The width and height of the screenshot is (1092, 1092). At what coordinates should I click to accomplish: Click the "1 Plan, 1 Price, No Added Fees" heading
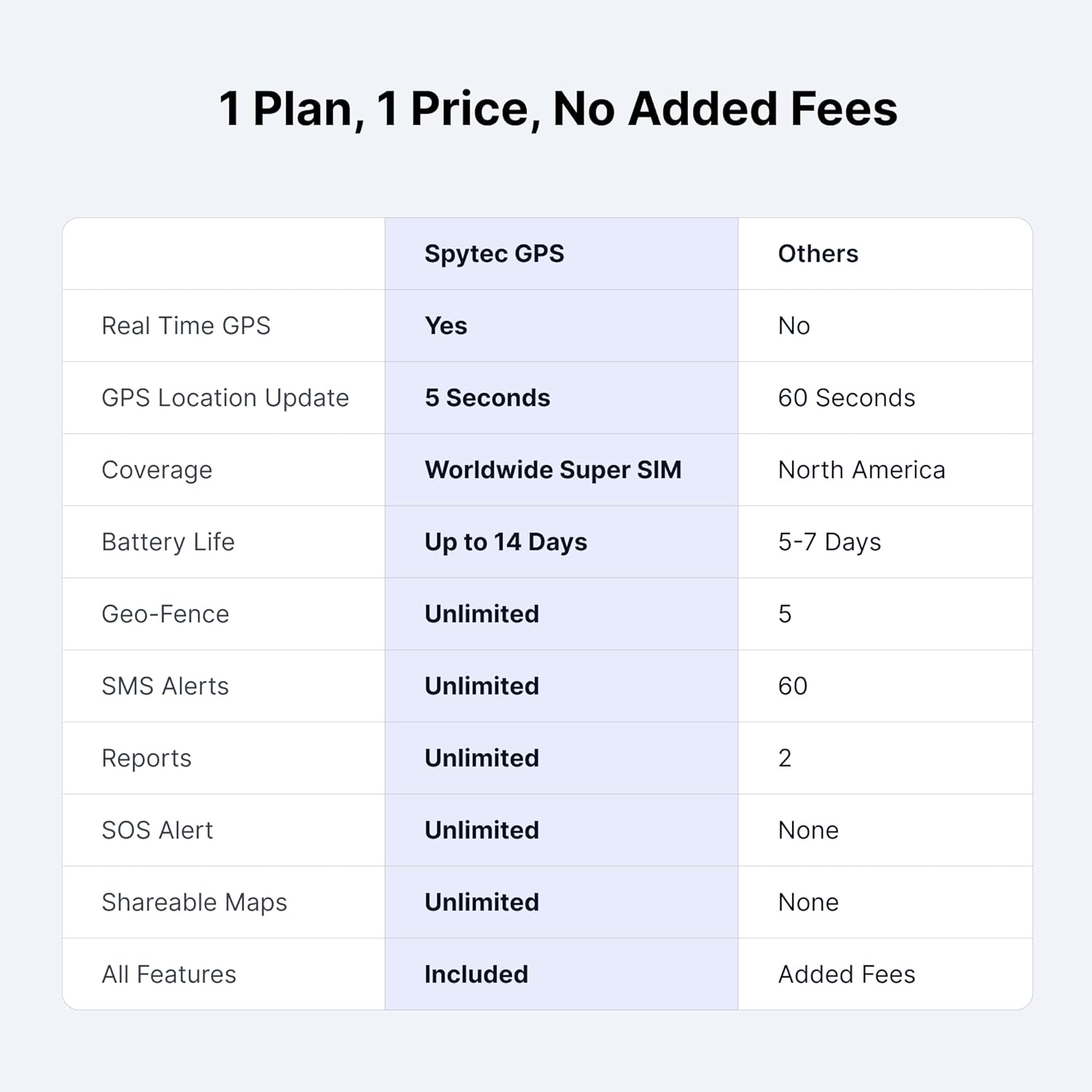click(558, 109)
